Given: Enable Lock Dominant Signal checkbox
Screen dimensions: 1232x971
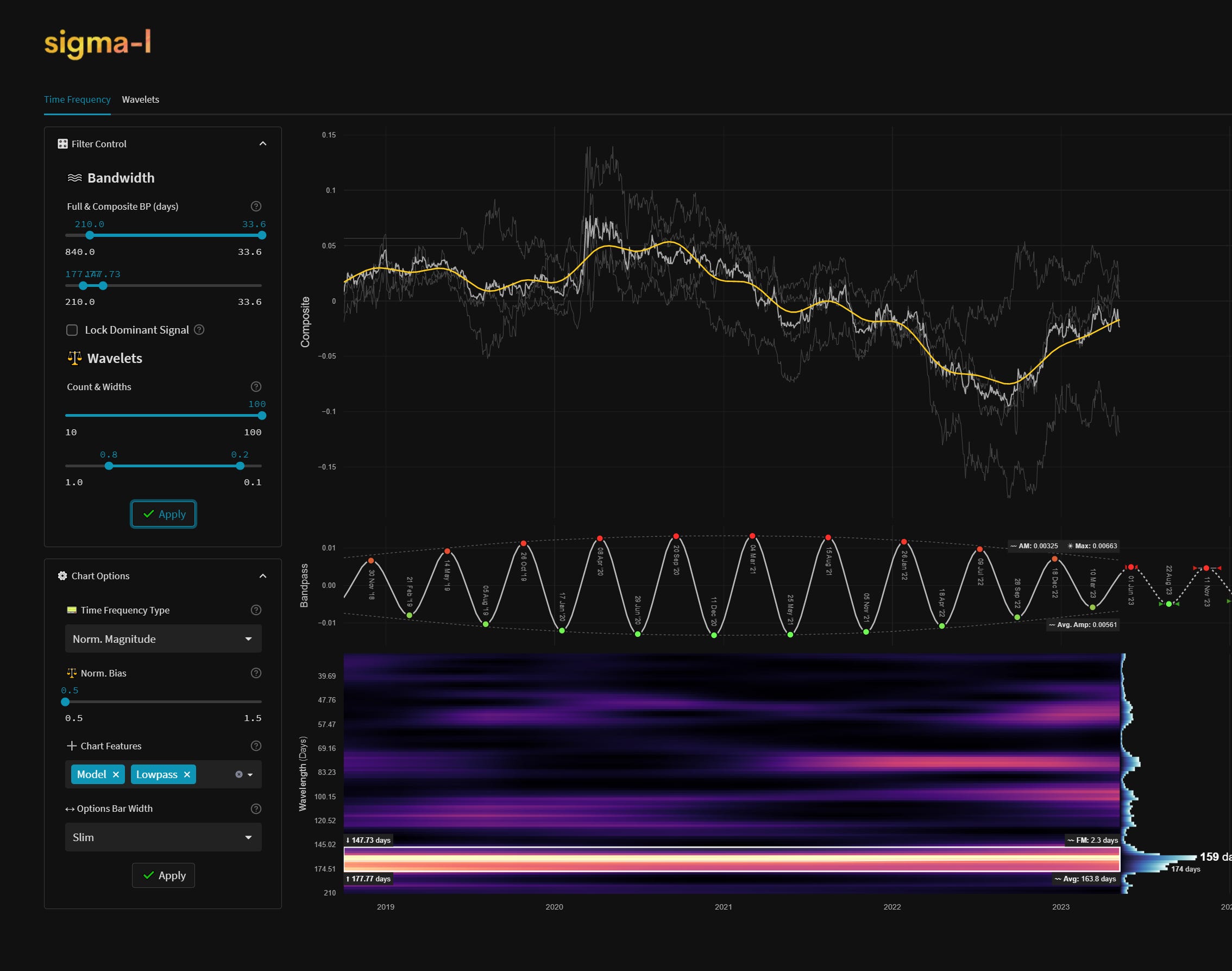Looking at the screenshot, I should coord(72,330).
